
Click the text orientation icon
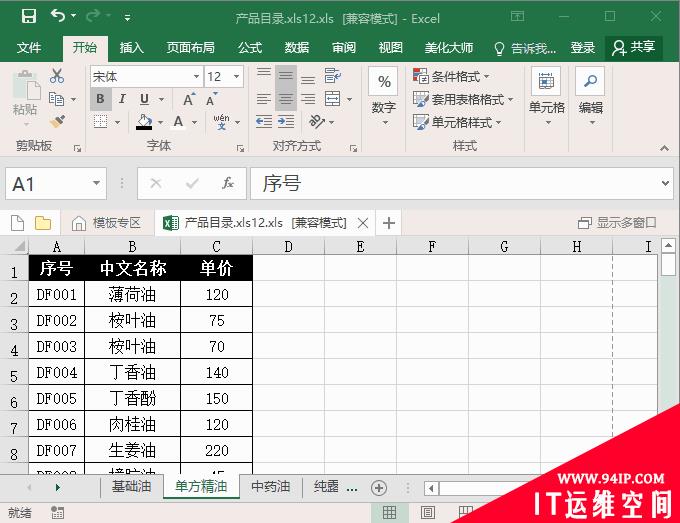click(x=317, y=122)
